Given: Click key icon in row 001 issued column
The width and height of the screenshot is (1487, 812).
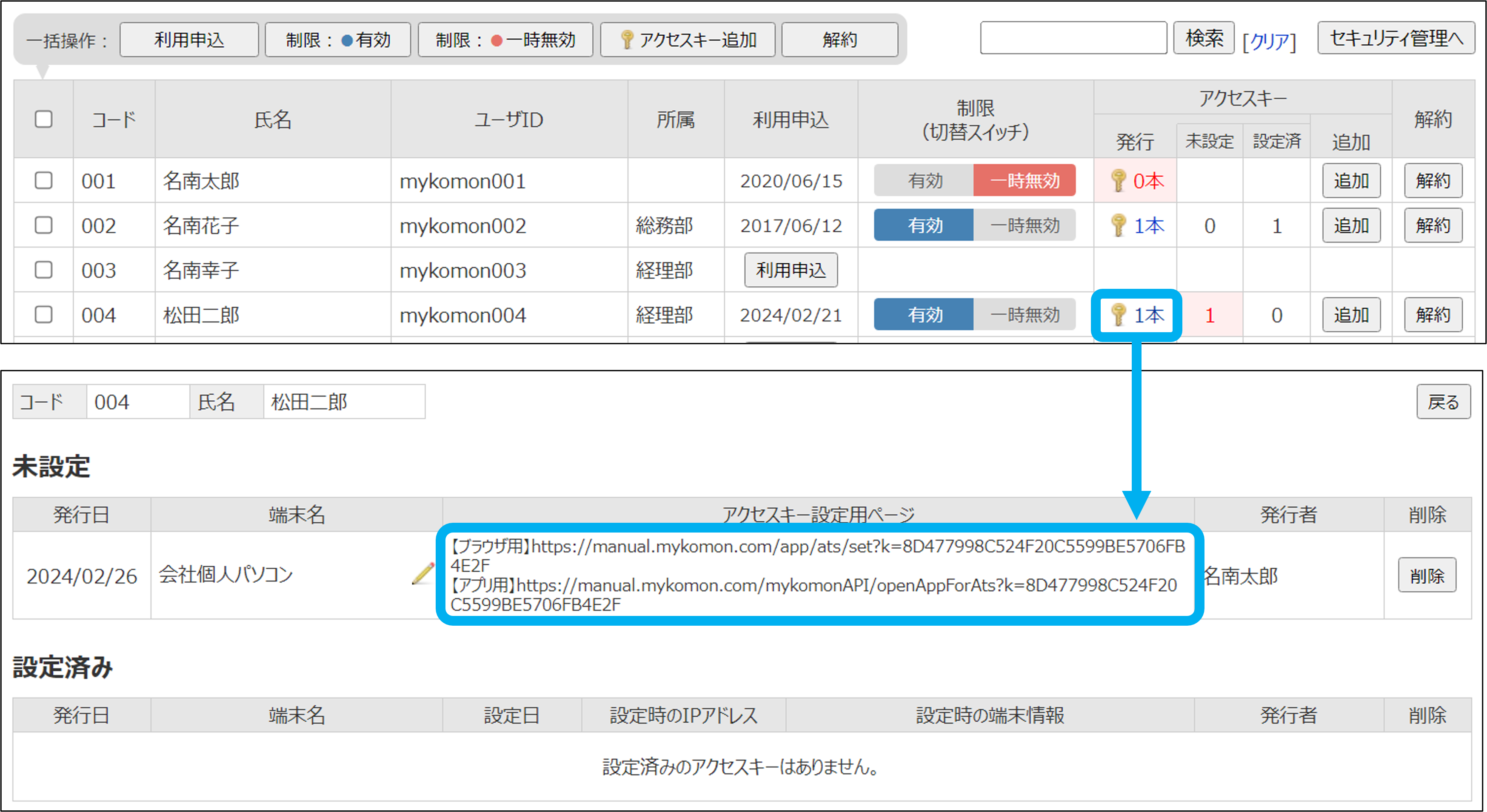Looking at the screenshot, I should 1118,181.
